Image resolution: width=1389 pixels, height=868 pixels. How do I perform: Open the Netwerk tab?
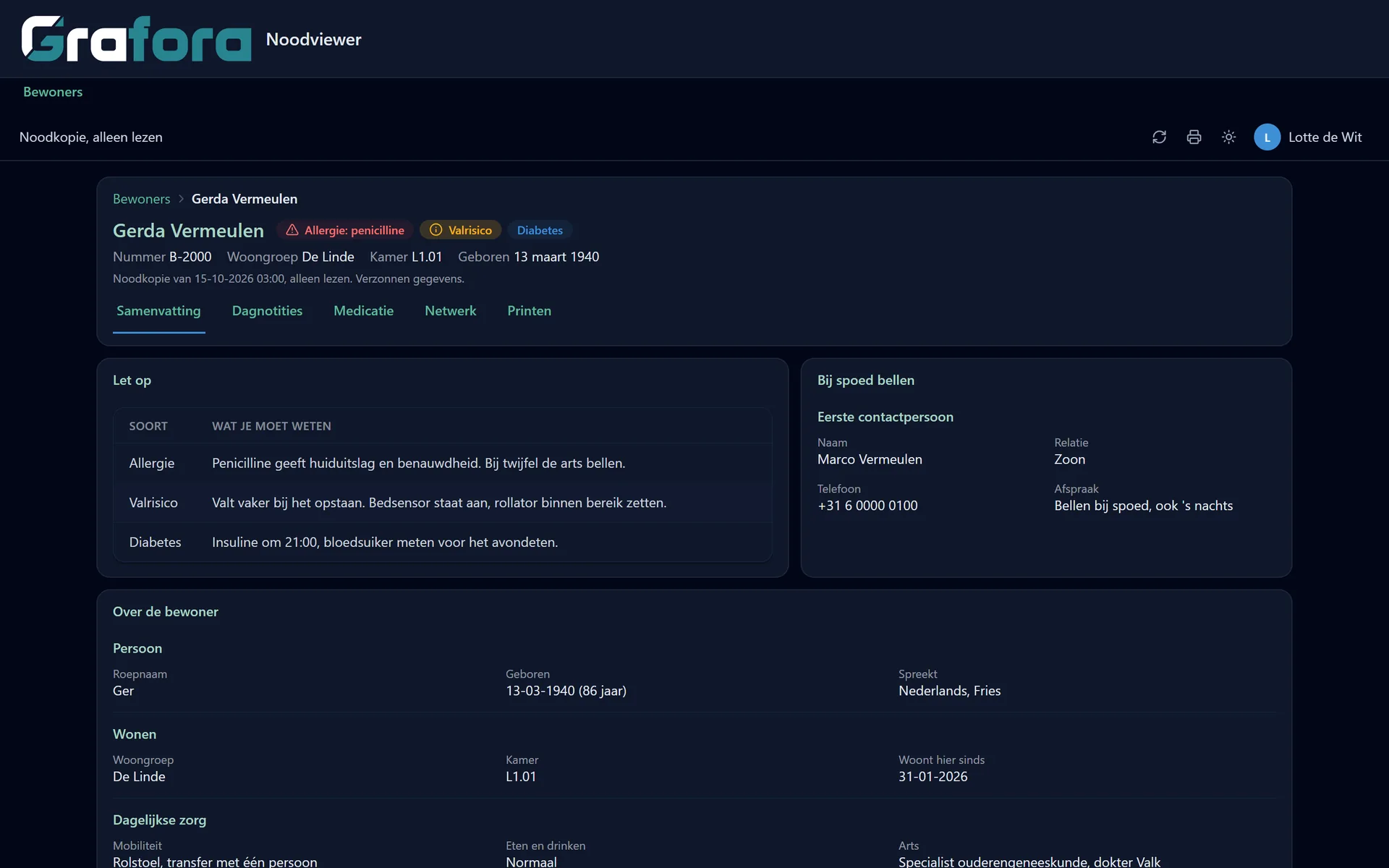450,311
